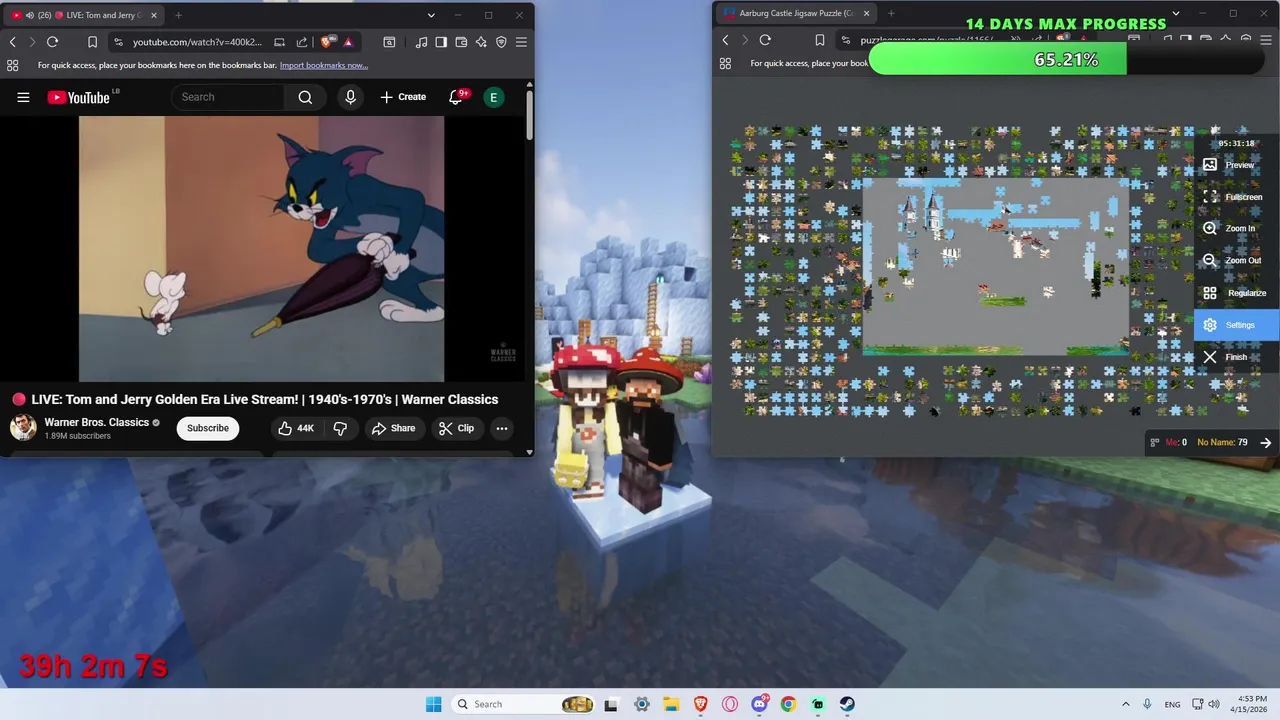Image resolution: width=1280 pixels, height=720 pixels.
Task: Open a new tab in the YouTube window
Action: click(x=178, y=15)
